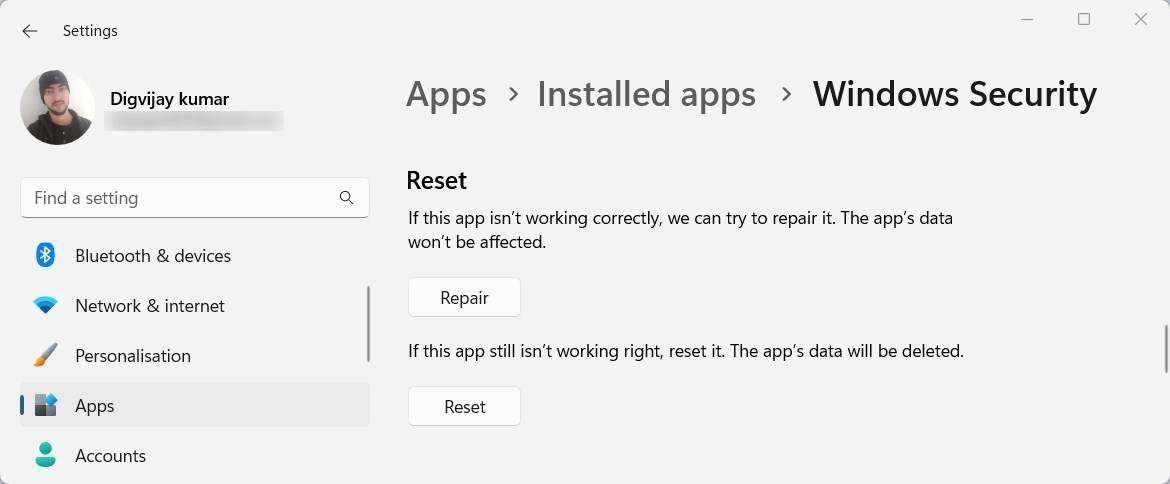
Task: Click the user profile picture
Action: (x=57, y=108)
